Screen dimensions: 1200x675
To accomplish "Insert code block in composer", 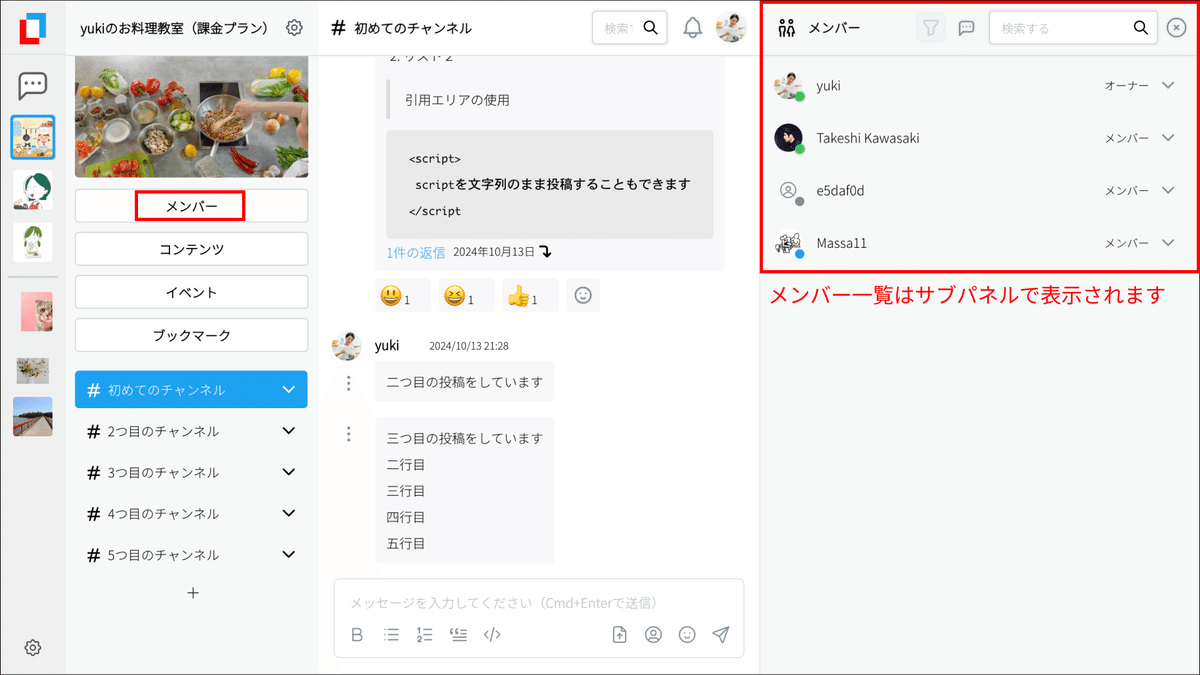I will click(x=491, y=634).
